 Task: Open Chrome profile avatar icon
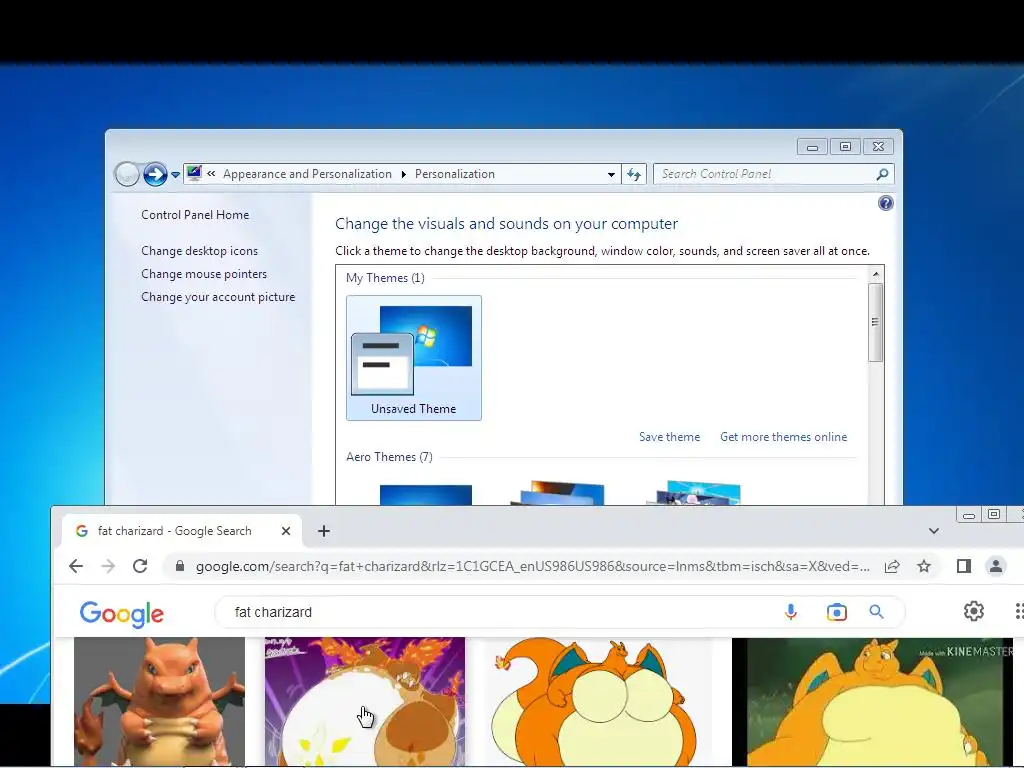click(x=995, y=566)
